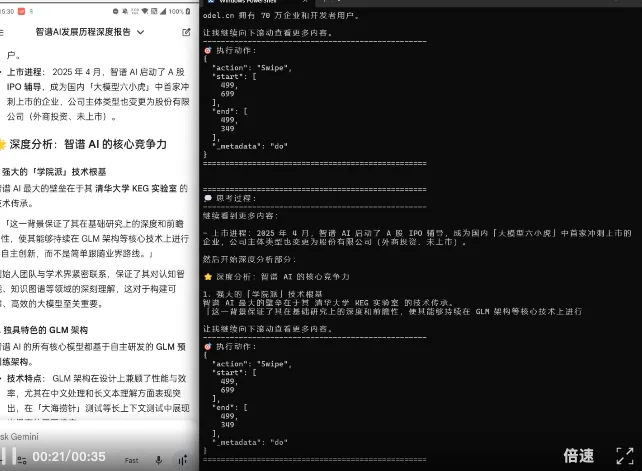Click the target icon beside lower 执行动作

tap(208, 346)
